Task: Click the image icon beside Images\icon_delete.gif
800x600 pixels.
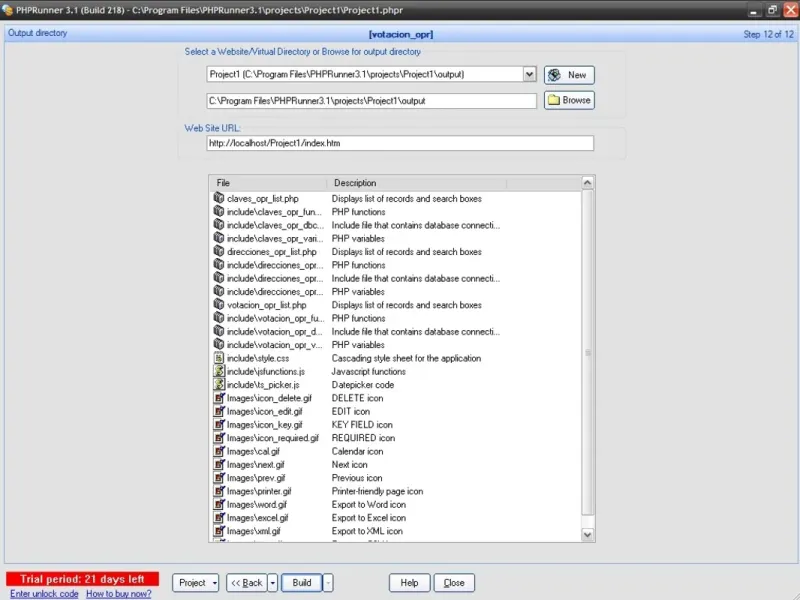Action: point(219,397)
